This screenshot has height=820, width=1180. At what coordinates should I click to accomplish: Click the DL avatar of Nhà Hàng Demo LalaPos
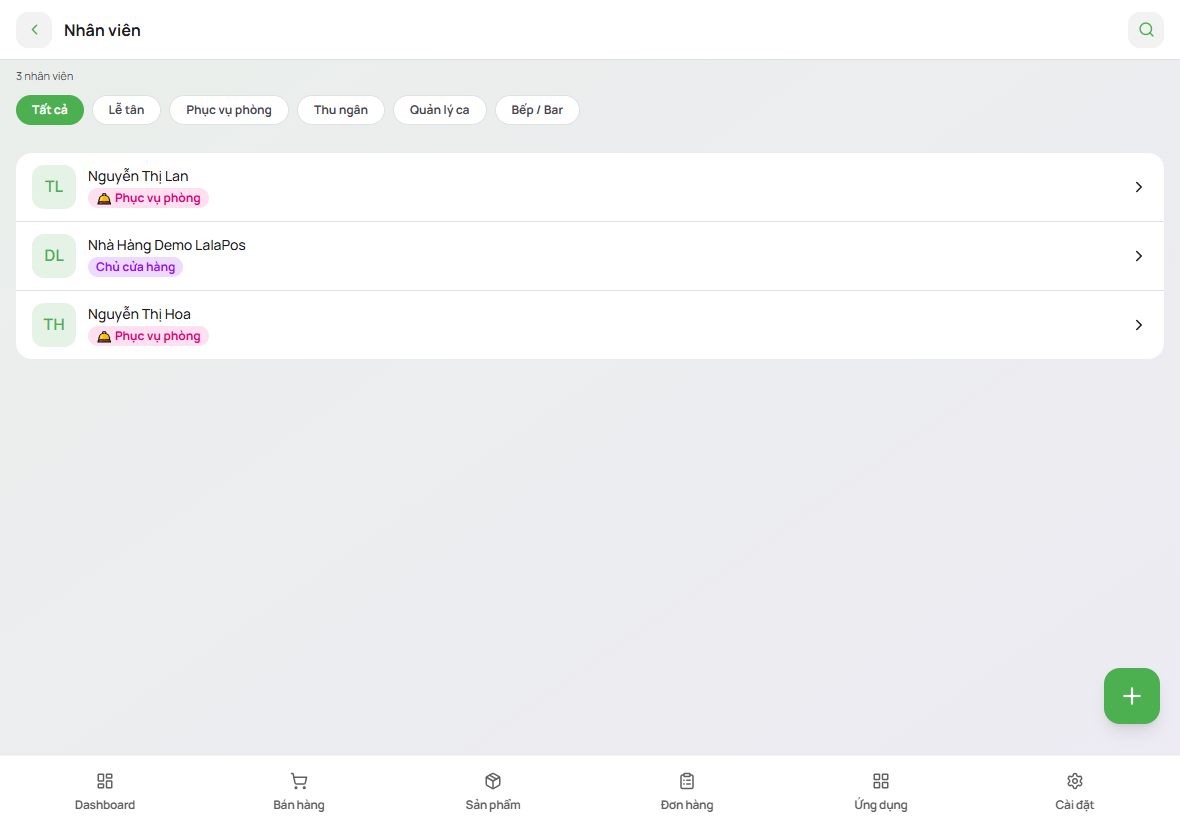(54, 256)
